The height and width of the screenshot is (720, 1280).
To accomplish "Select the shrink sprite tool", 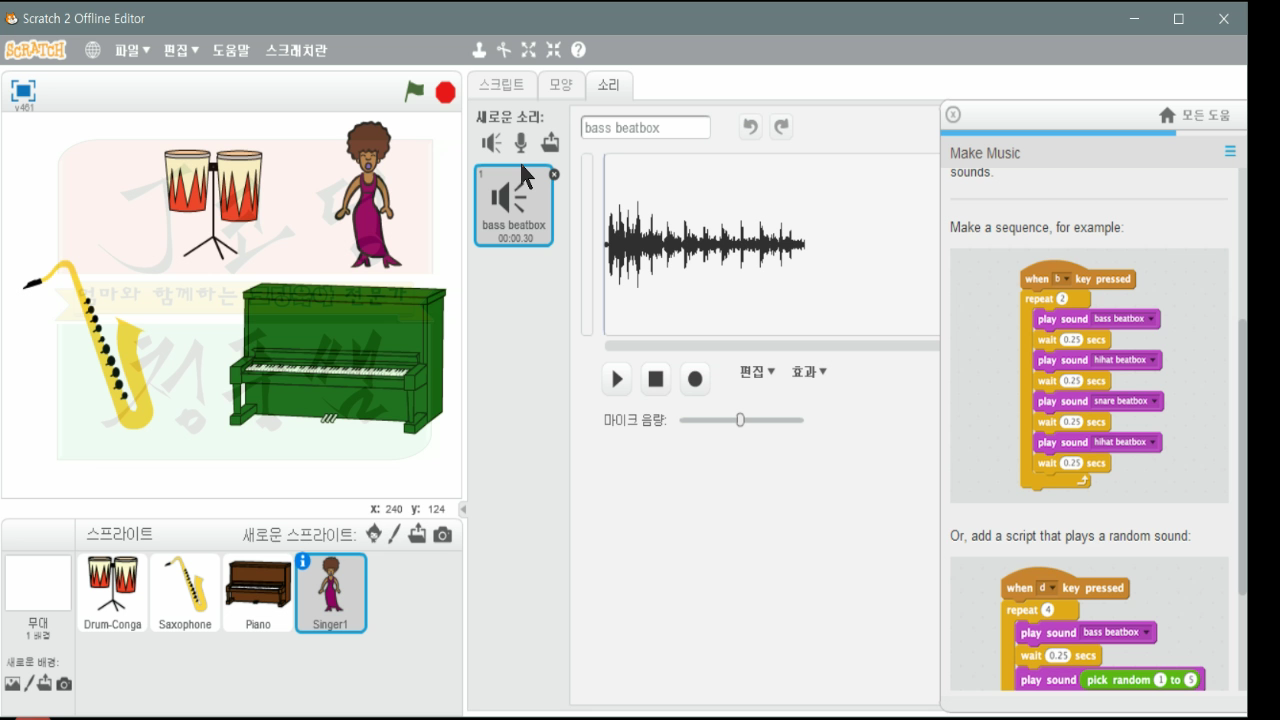I will (553, 50).
